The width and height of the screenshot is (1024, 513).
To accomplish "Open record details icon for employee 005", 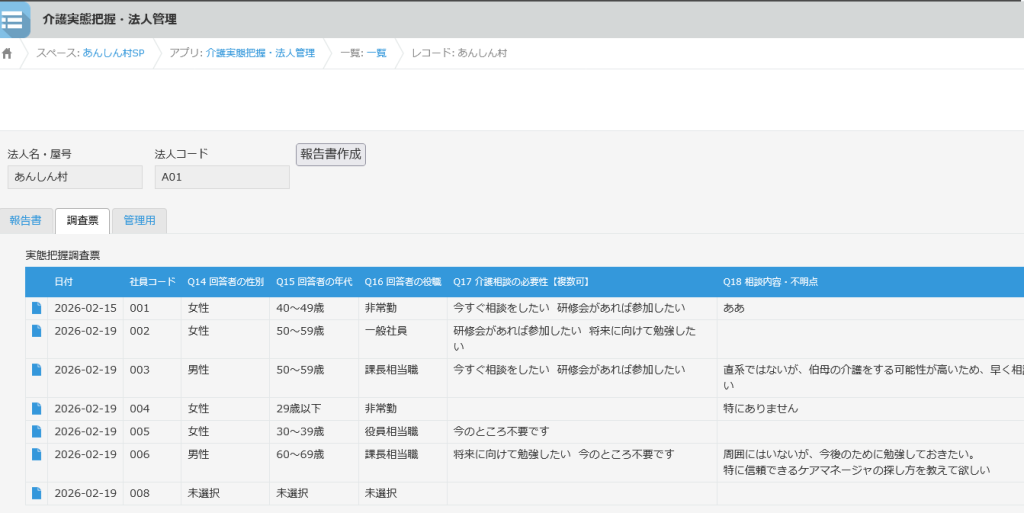I will [37, 432].
